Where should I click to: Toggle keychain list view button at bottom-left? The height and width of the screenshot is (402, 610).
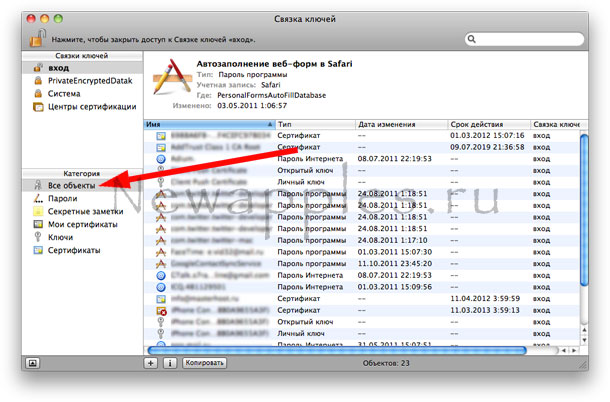click(x=33, y=363)
